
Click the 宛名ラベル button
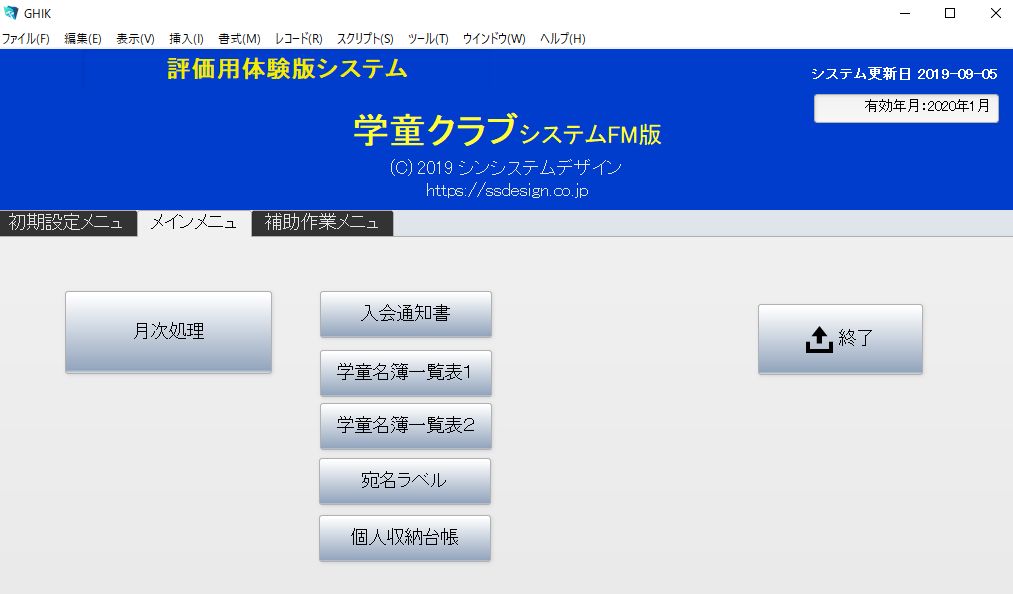(x=405, y=481)
